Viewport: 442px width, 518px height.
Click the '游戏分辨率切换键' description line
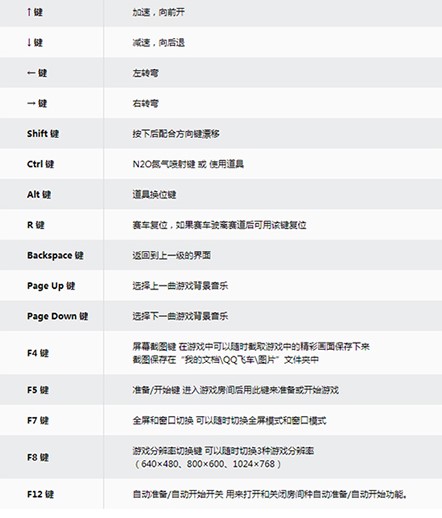(223, 451)
